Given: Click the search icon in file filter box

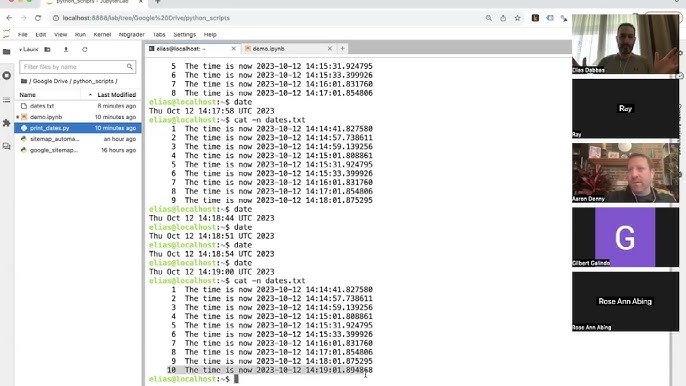Looking at the screenshot, I should point(130,67).
